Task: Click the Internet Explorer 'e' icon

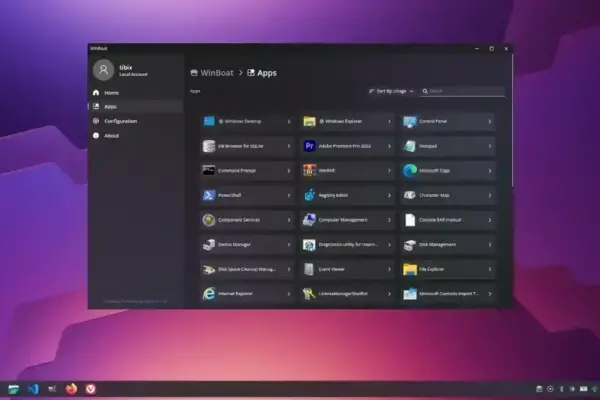Action: tap(209, 294)
